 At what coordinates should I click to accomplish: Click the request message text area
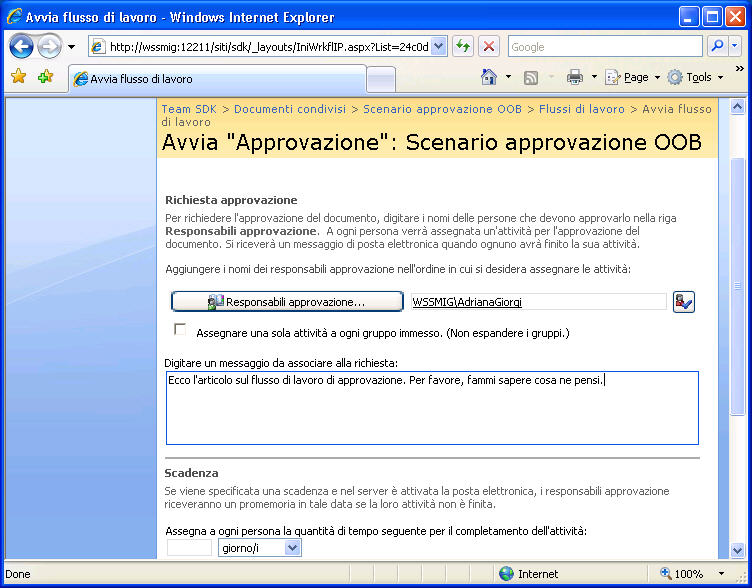[432, 408]
